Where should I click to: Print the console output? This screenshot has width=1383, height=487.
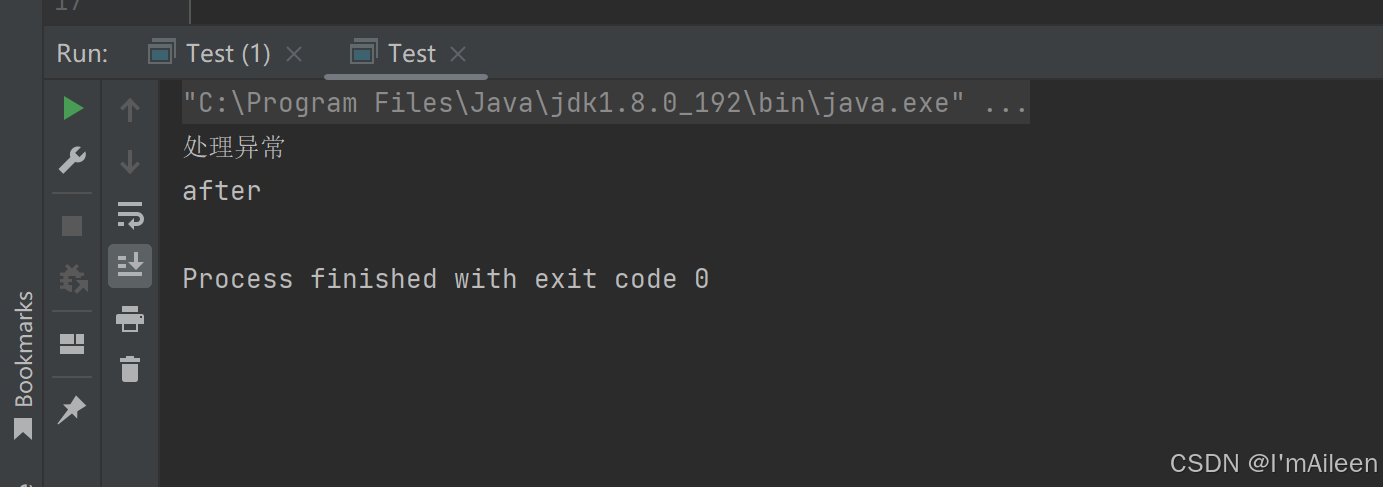click(130, 319)
